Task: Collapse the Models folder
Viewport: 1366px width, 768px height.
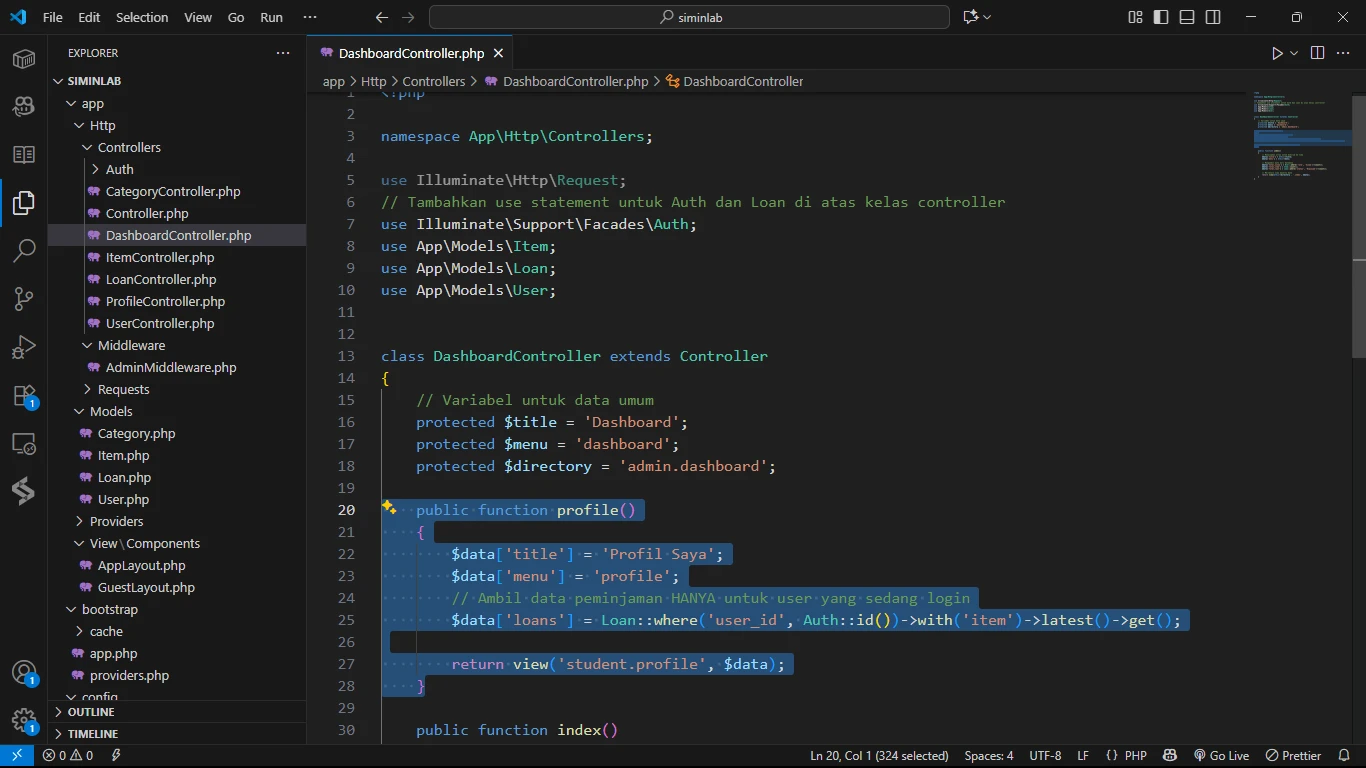Action: tap(110, 411)
